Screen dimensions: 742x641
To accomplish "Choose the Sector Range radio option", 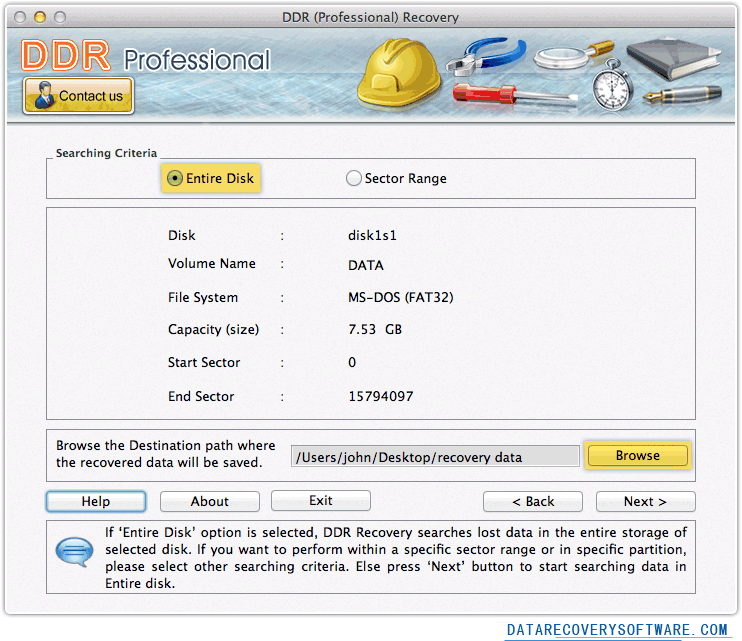I will pos(397,178).
